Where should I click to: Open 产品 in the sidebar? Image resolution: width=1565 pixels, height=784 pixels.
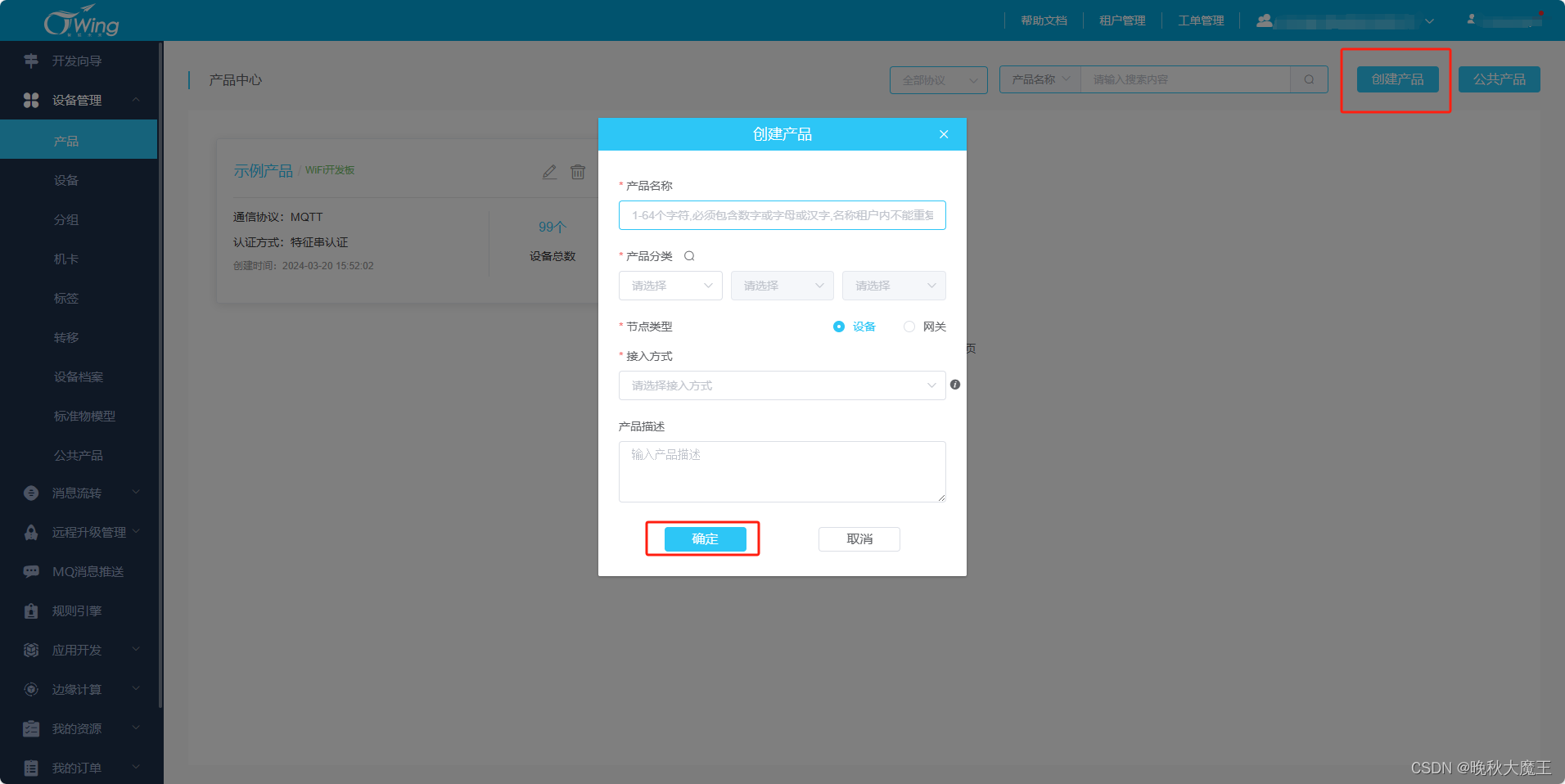[79, 141]
